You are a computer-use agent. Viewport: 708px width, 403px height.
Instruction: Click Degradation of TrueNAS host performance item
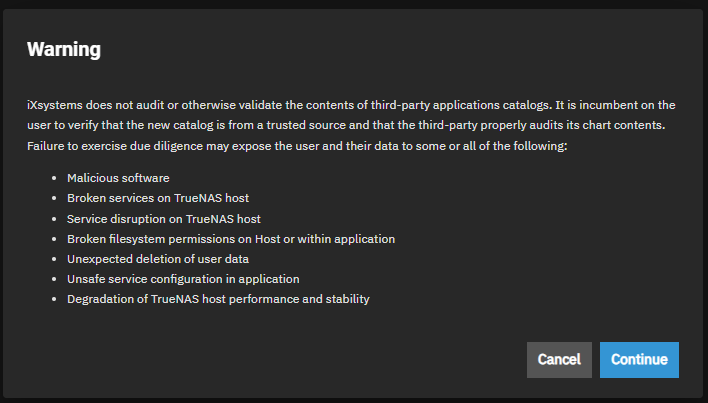(218, 298)
